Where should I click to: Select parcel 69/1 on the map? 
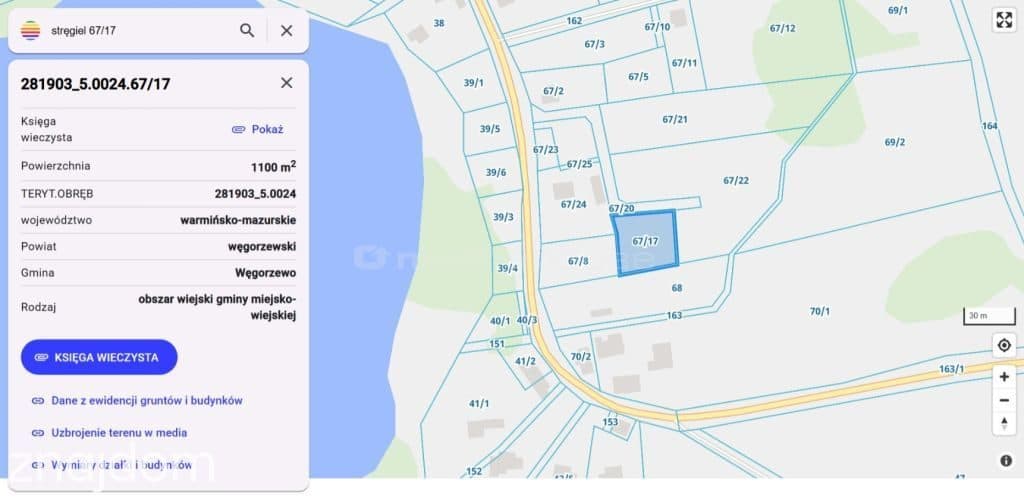click(898, 10)
